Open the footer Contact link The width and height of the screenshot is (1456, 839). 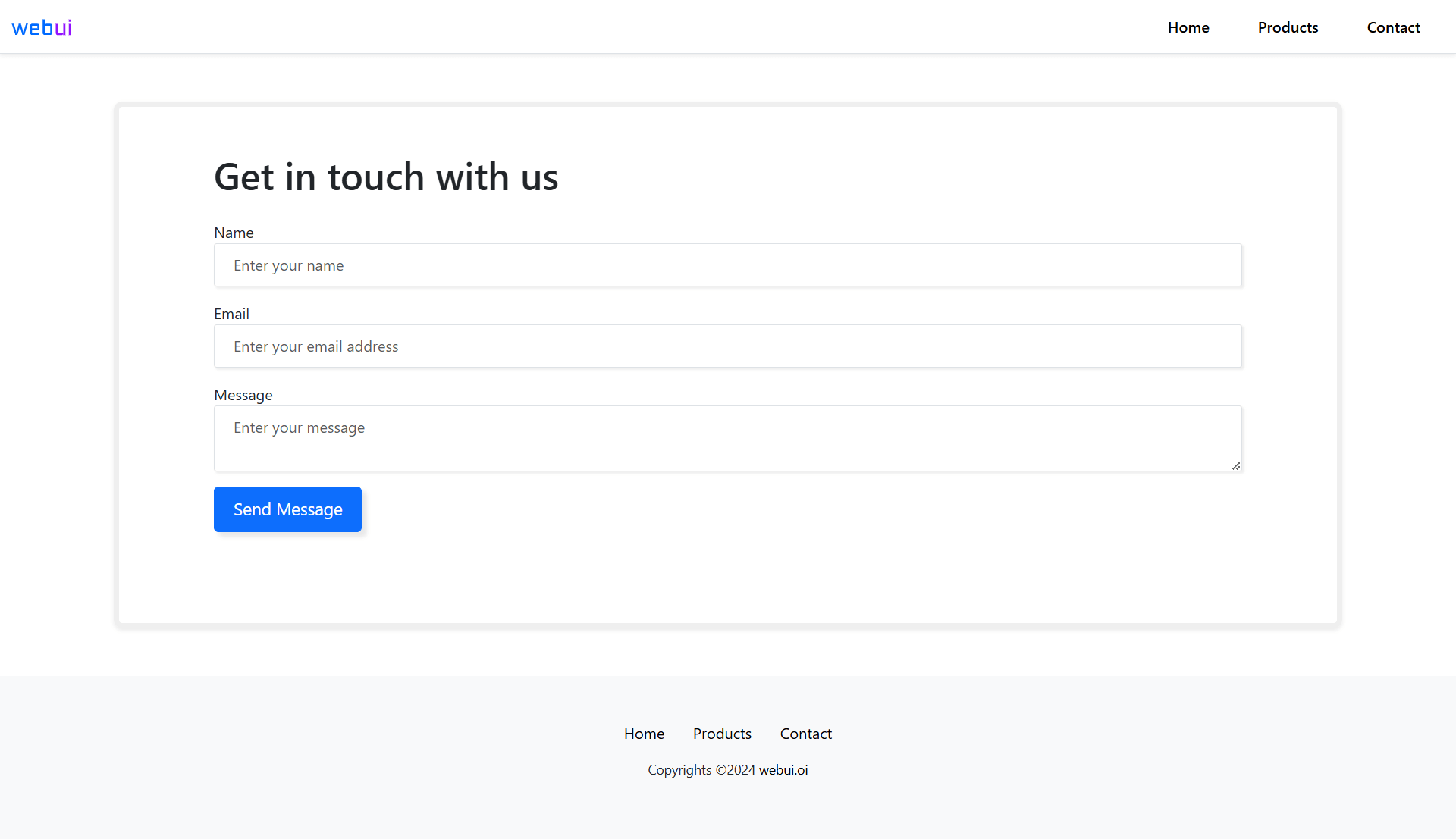click(805, 734)
